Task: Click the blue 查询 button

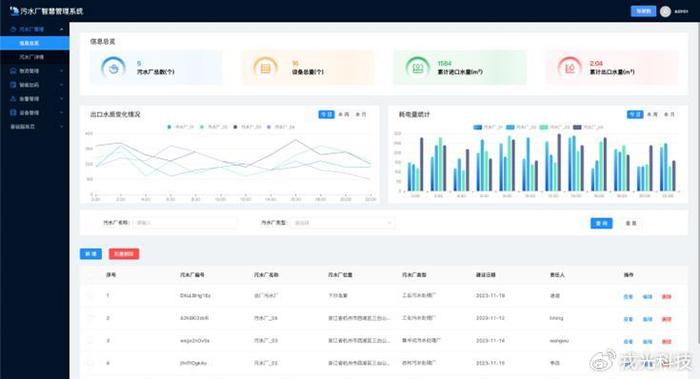Action: 601,223
